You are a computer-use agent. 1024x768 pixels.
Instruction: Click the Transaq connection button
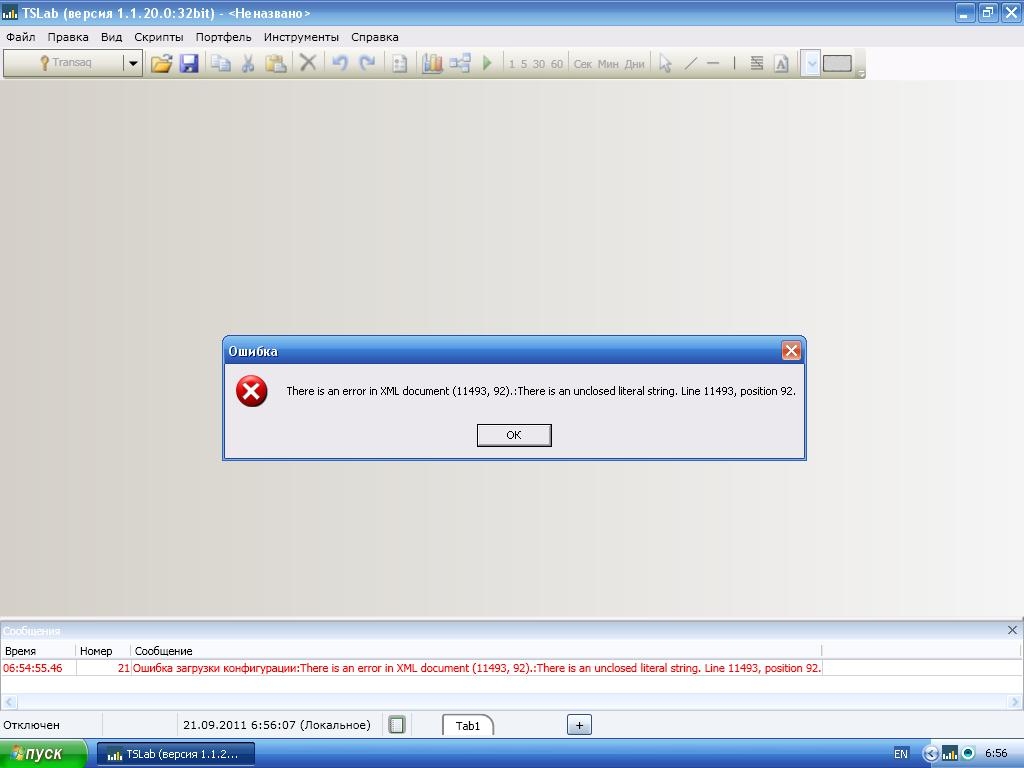(x=63, y=63)
